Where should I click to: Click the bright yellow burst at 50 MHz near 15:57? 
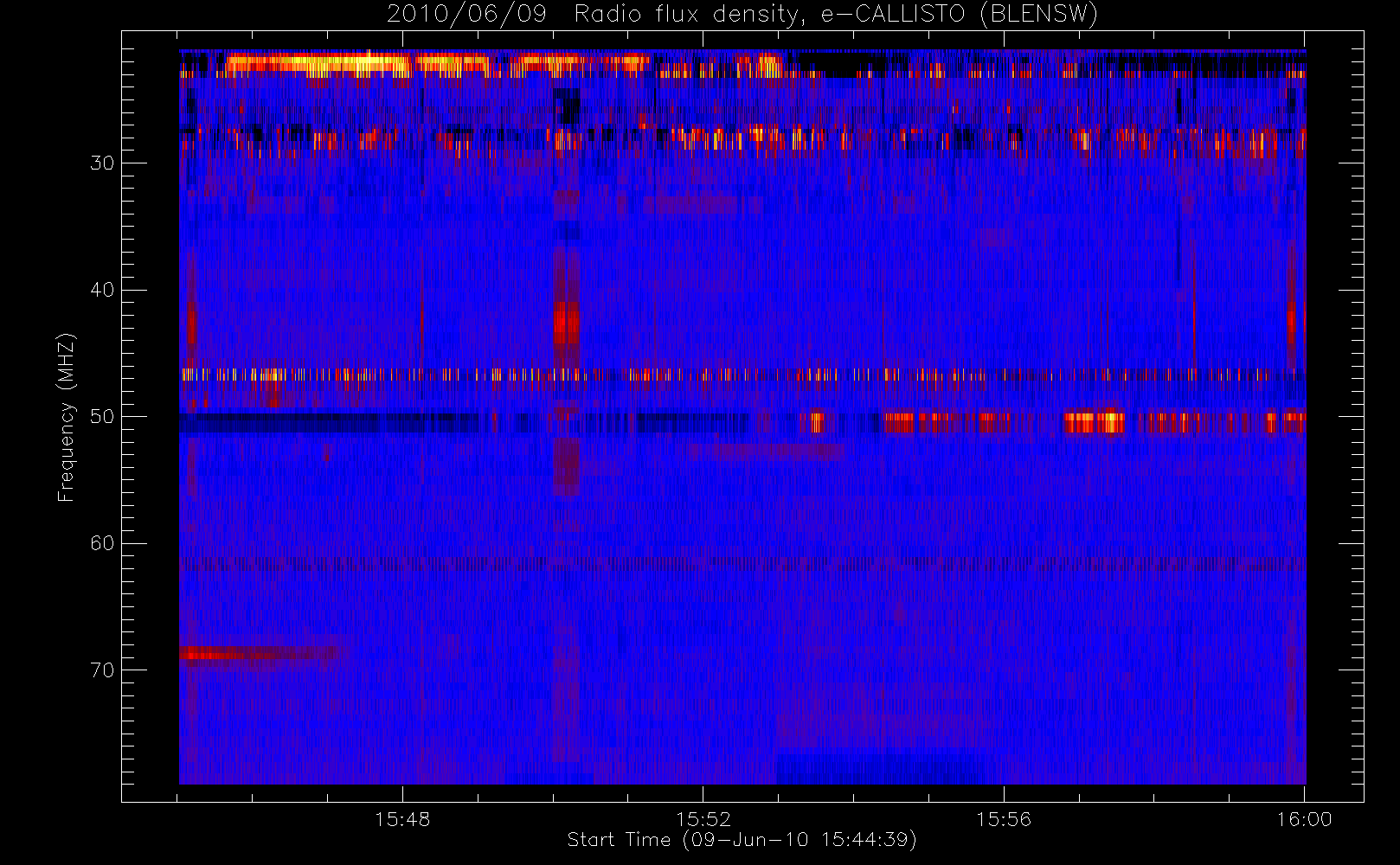click(1094, 422)
